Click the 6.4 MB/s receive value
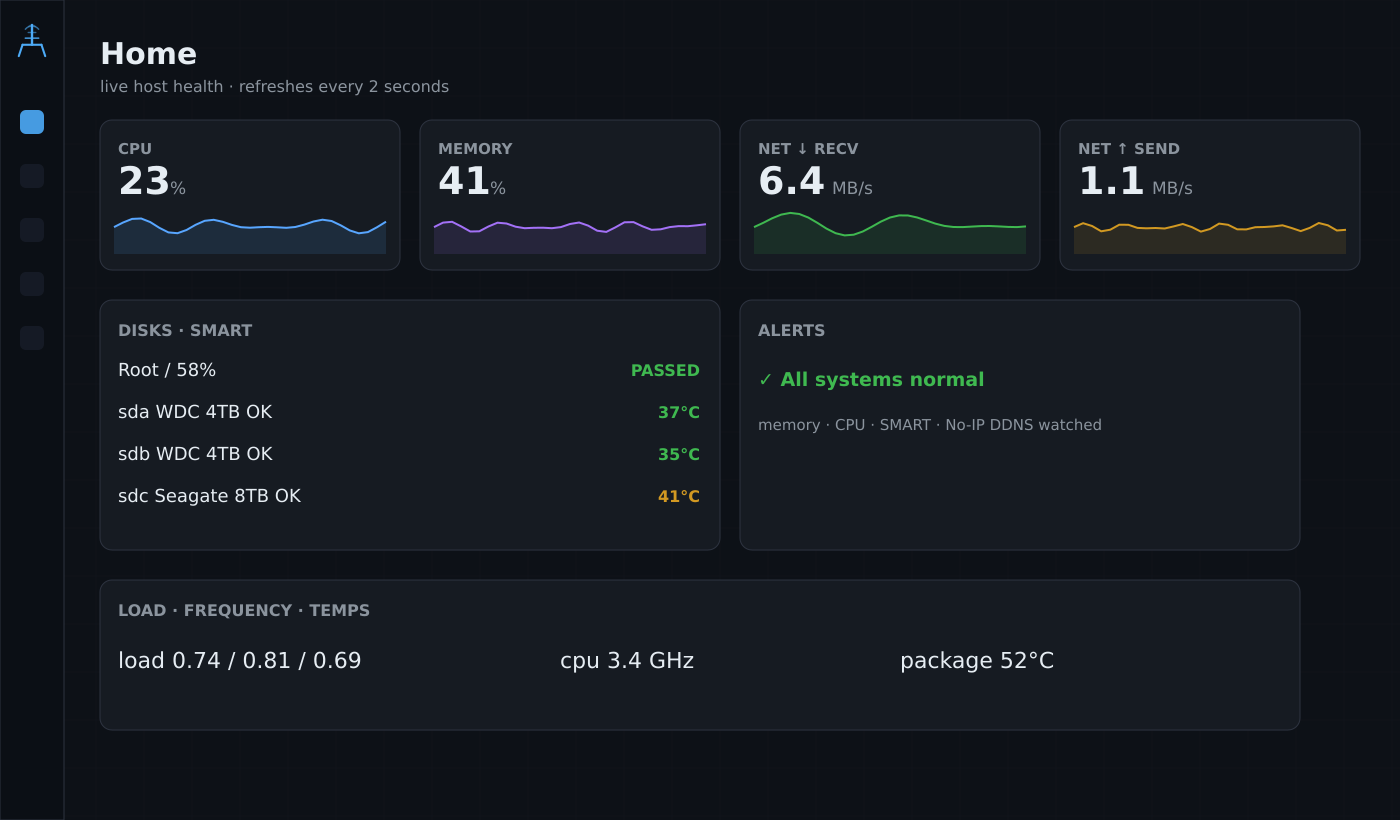Image resolution: width=1400 pixels, height=820 pixels. (x=815, y=182)
